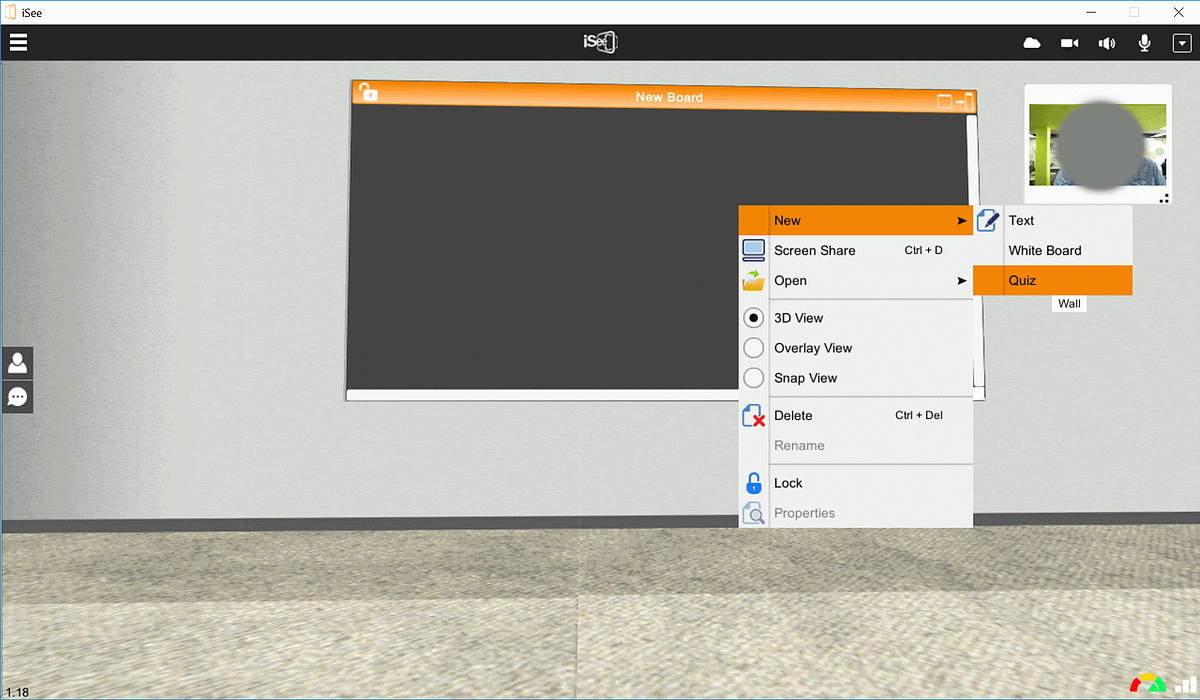Choose Lock from context menu
This screenshot has width=1200, height=700.
pos(856,483)
